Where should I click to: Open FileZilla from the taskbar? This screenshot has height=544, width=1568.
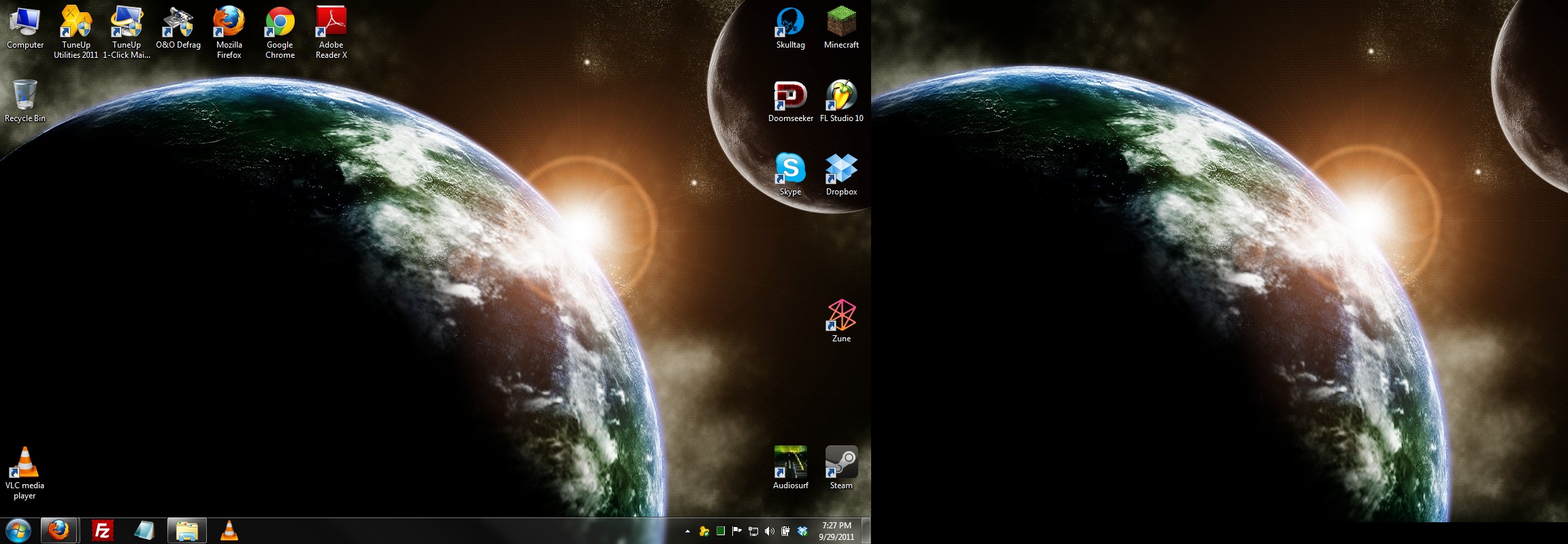click(102, 530)
